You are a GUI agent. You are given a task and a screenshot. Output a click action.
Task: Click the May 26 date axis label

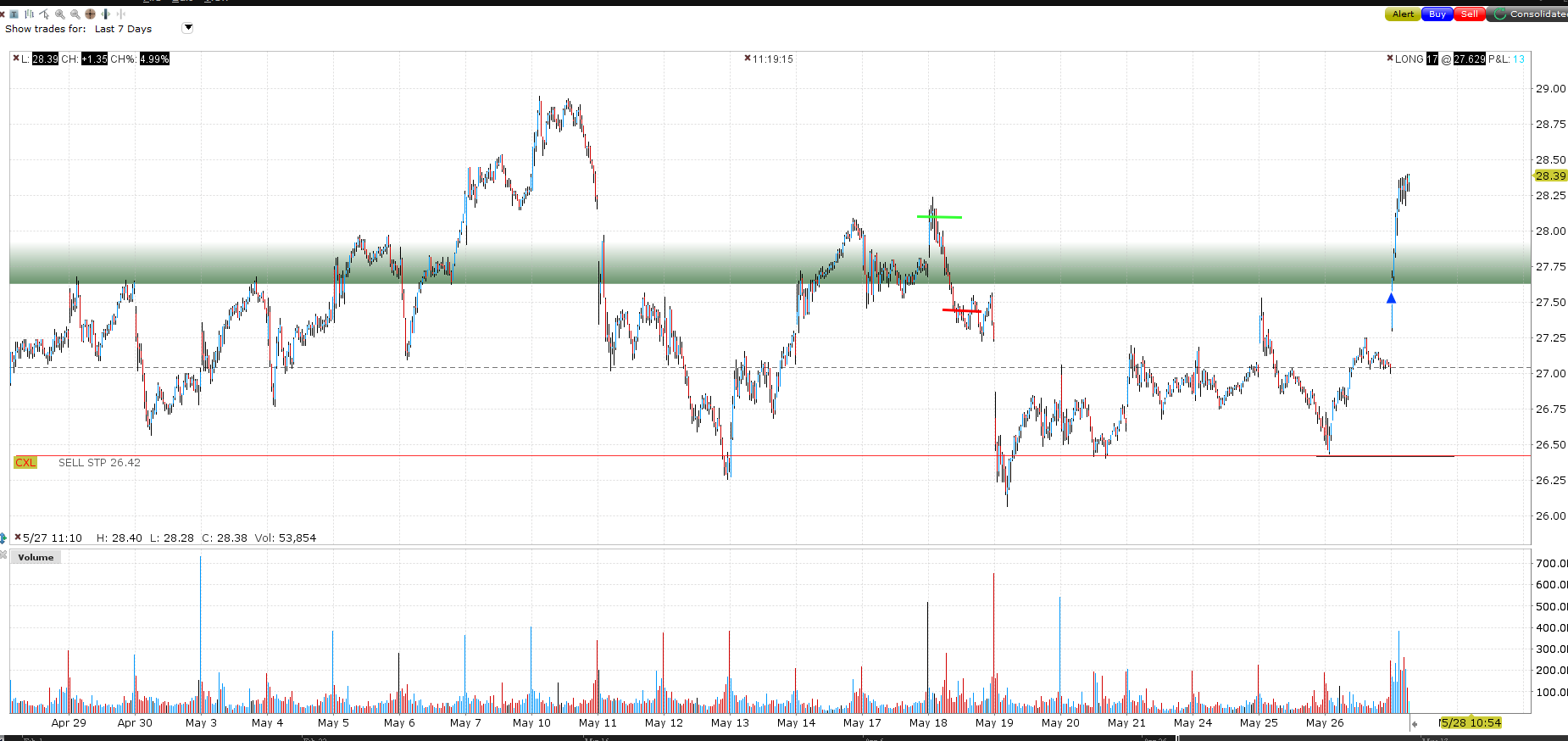coord(1325,722)
